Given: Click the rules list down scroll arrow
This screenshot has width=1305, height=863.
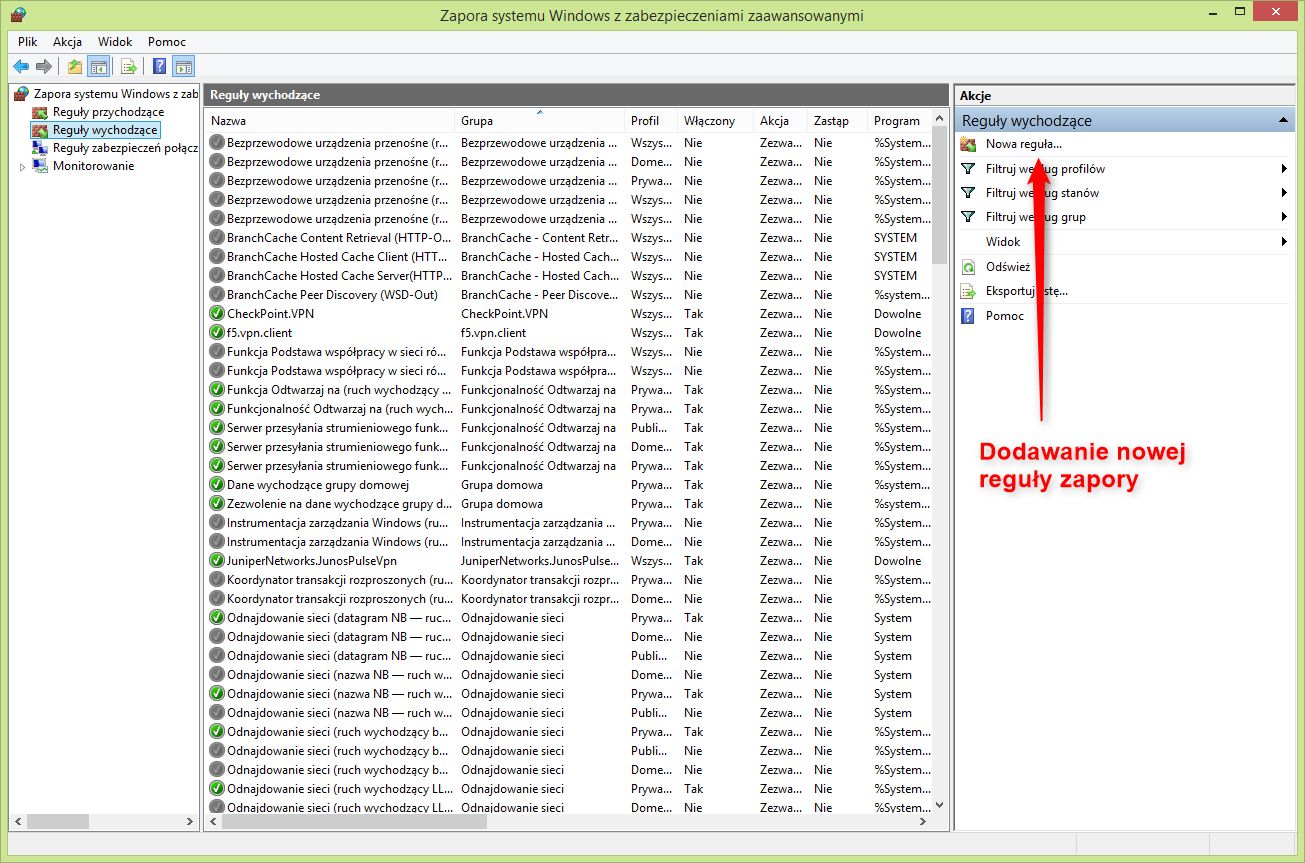Looking at the screenshot, I should click(x=939, y=804).
